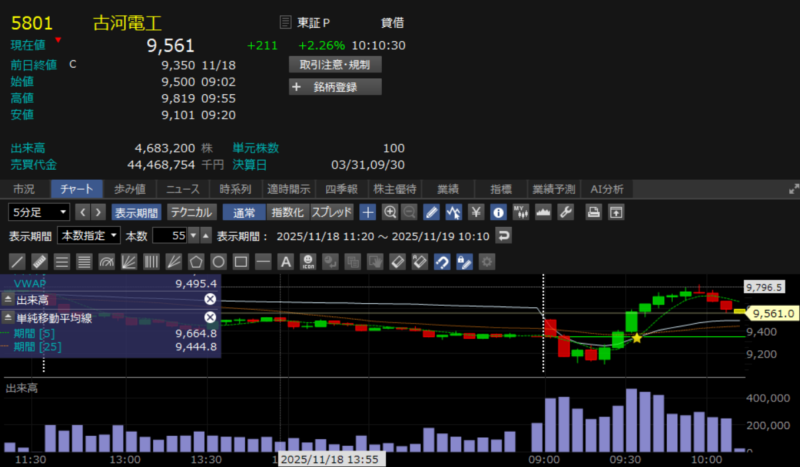Click the 取引注意・規制 button
This screenshot has height=467, width=800.
(335, 64)
